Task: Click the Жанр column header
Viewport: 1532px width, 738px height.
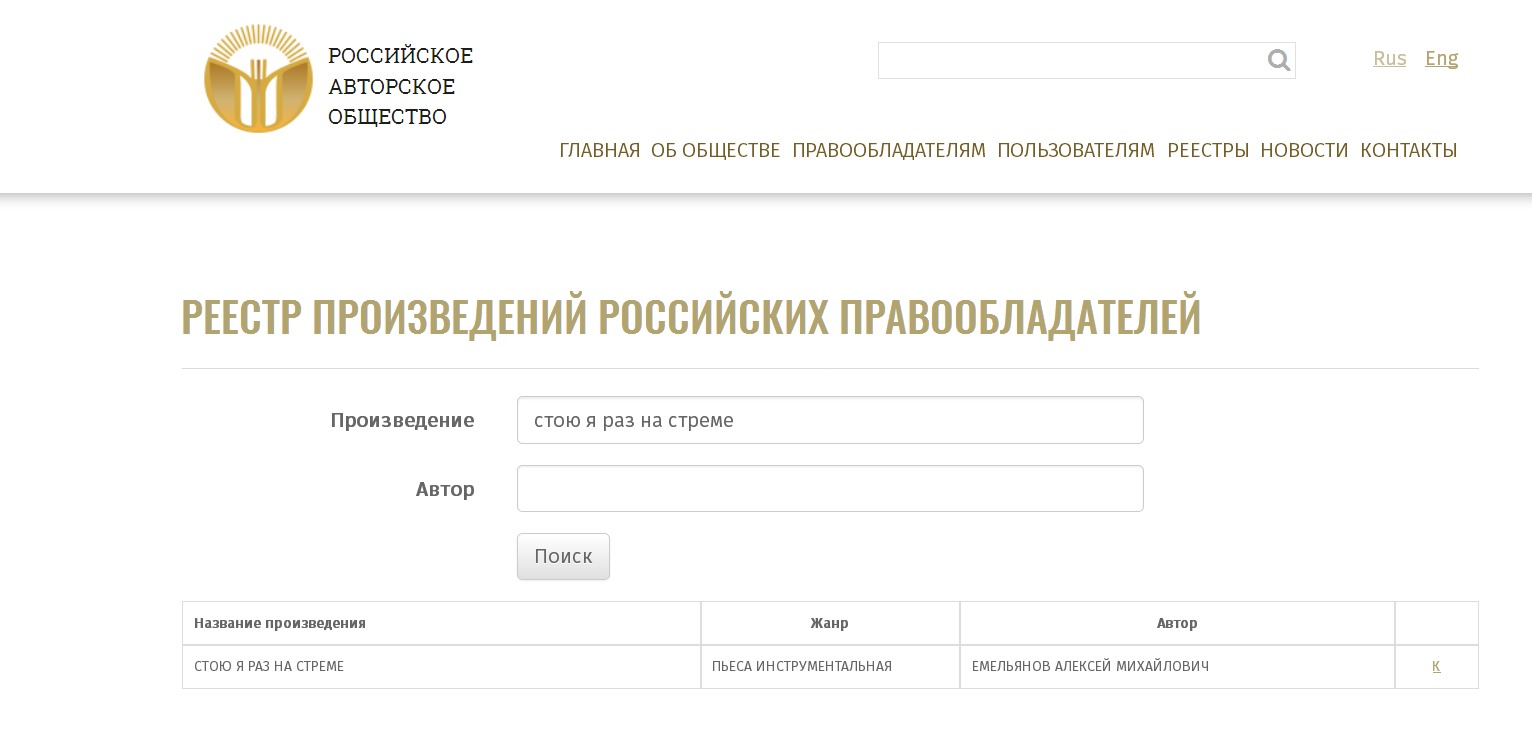Action: pos(830,623)
